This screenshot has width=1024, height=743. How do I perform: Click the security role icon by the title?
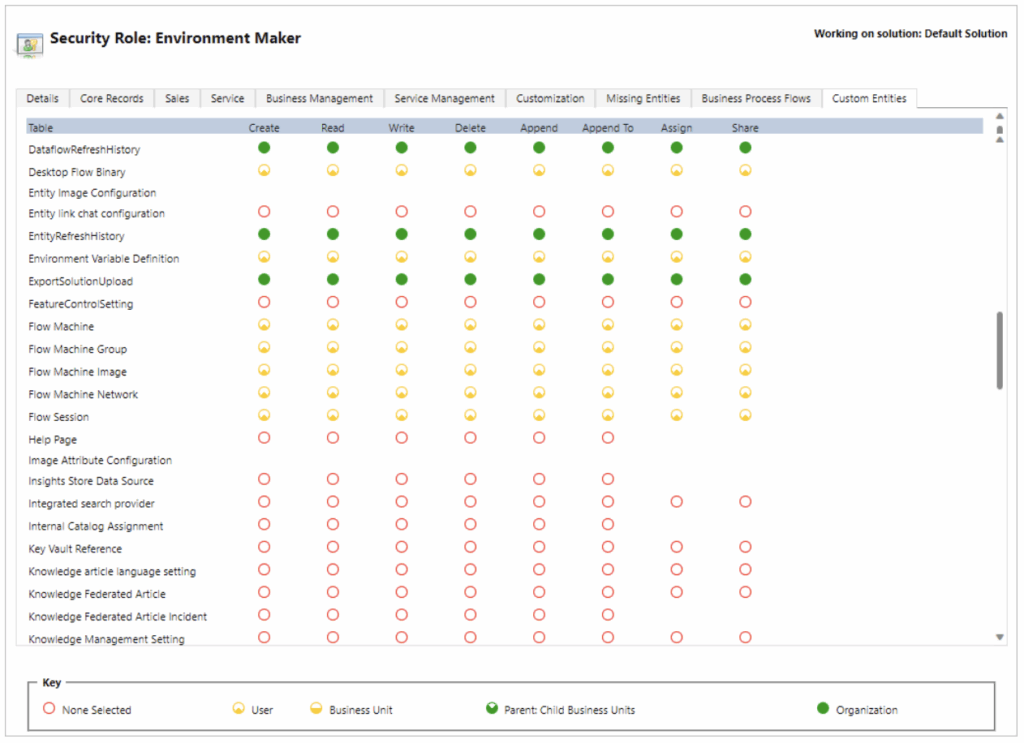(29, 45)
